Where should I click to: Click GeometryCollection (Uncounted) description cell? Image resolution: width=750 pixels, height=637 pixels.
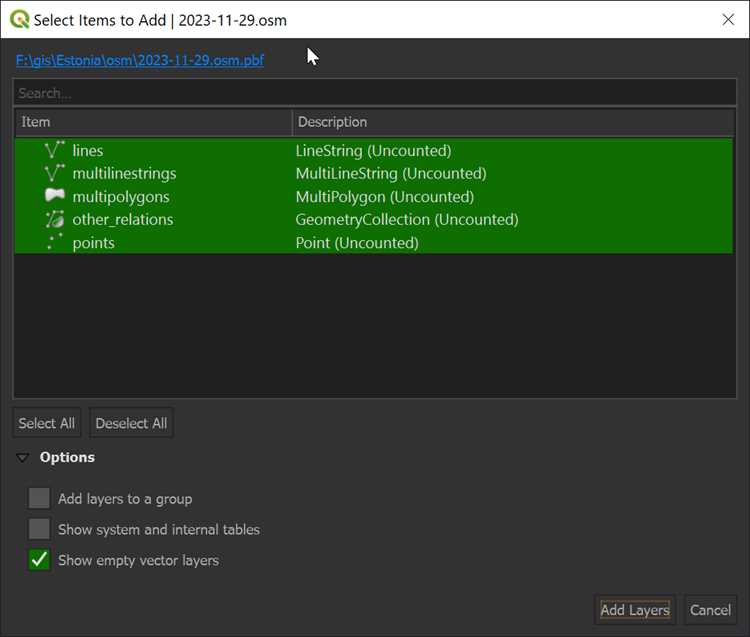[x=407, y=220]
